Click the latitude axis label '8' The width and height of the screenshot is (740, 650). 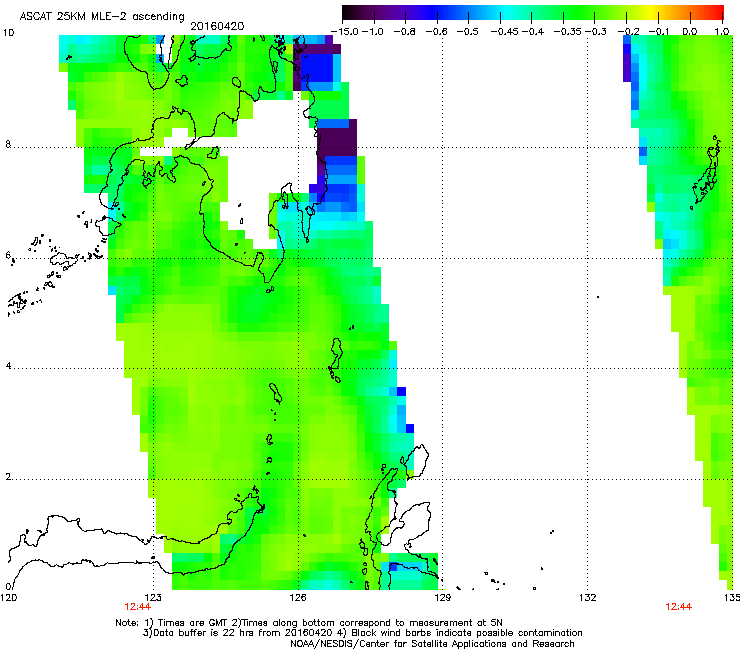(x=8, y=144)
